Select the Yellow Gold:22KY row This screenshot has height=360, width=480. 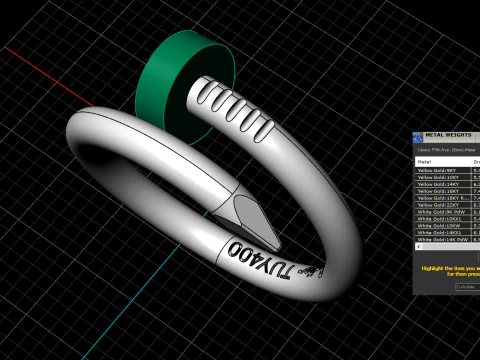pyautogui.click(x=447, y=205)
